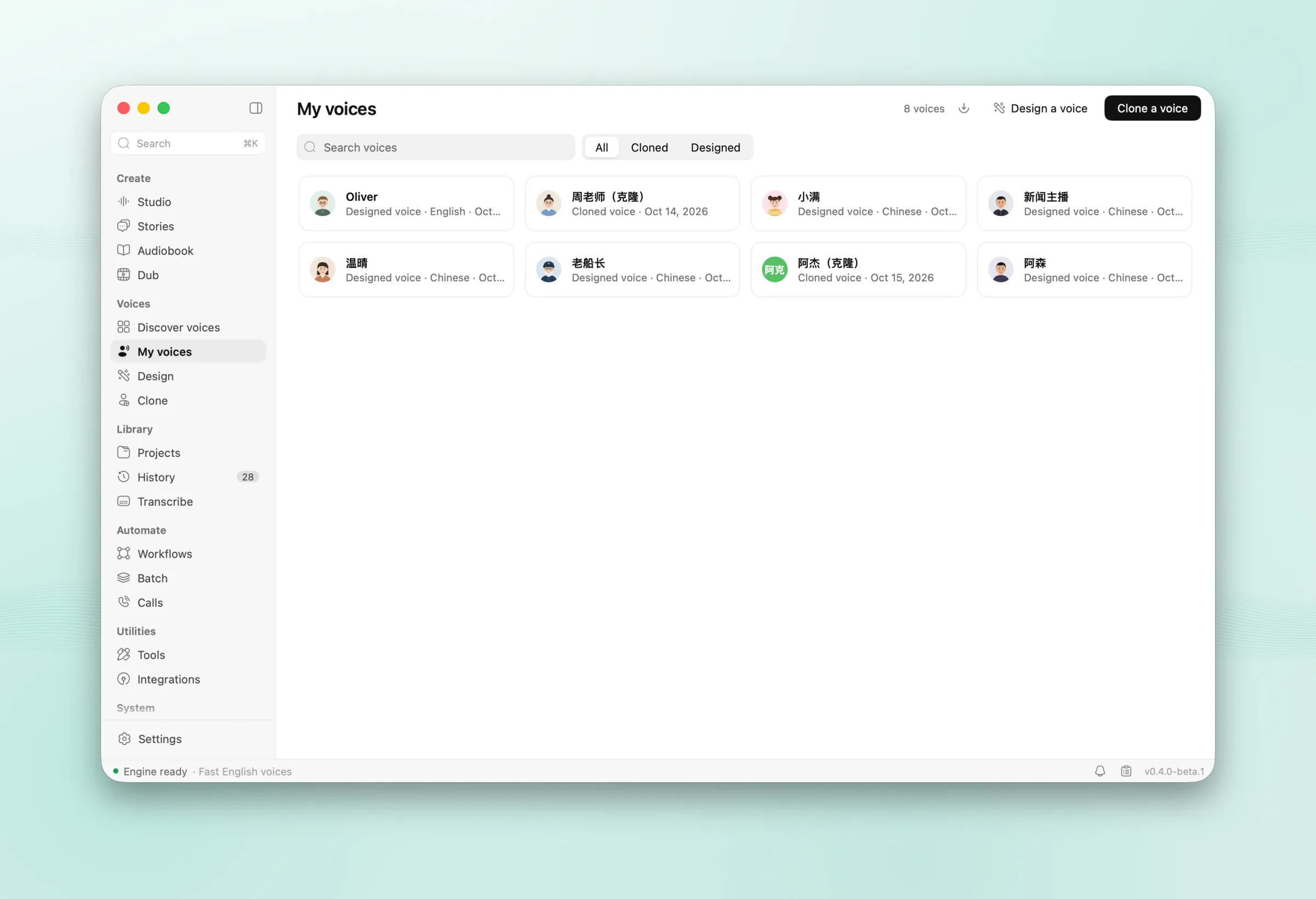The image size is (1316, 899).
Task: Open the Dub section
Action: [188, 275]
